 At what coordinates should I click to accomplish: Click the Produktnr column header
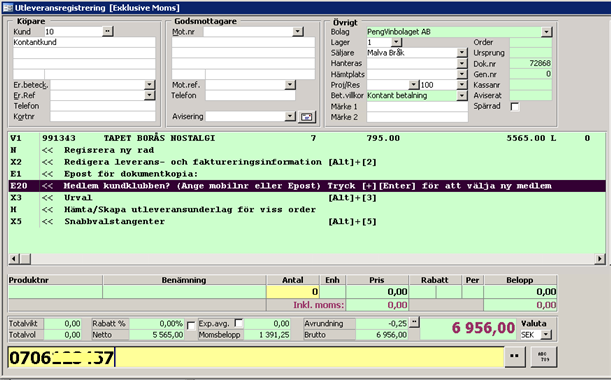[55, 280]
